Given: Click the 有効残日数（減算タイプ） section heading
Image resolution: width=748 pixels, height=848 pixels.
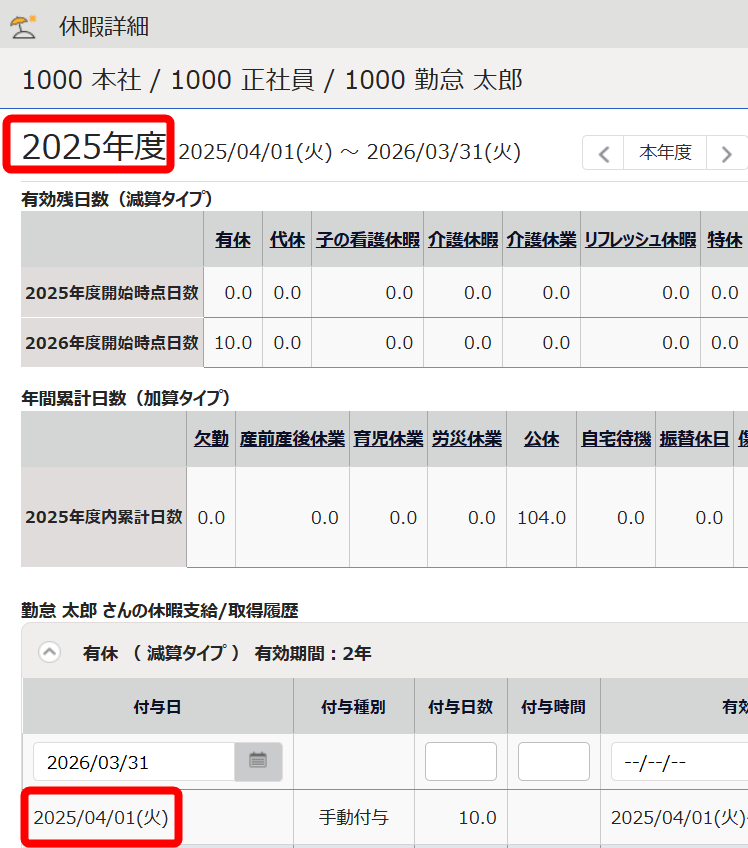Looking at the screenshot, I should [x=117, y=199].
